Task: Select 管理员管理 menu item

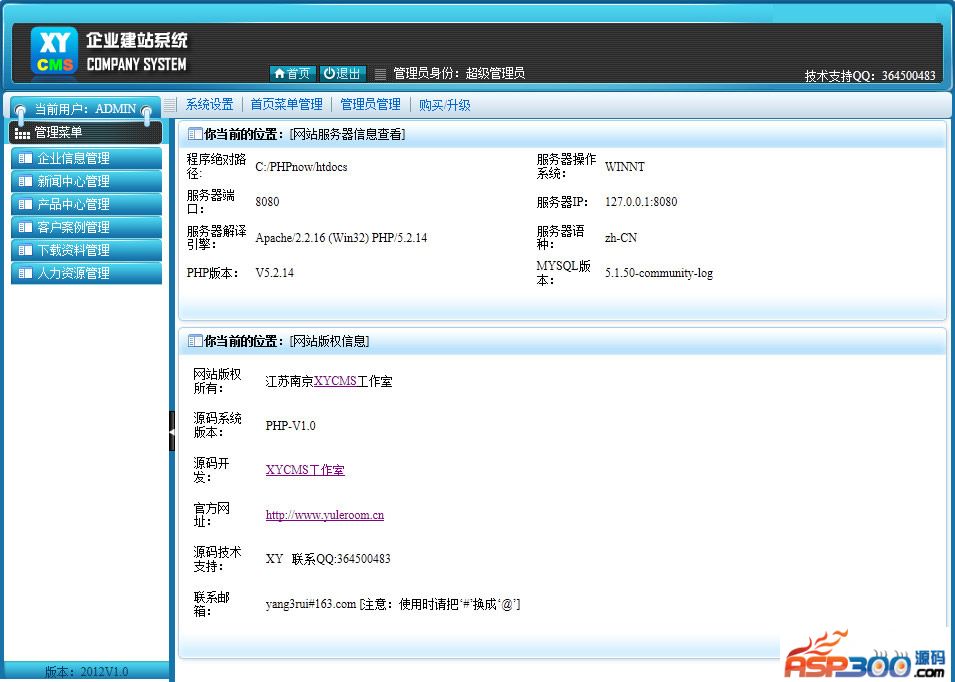Action: (x=370, y=104)
